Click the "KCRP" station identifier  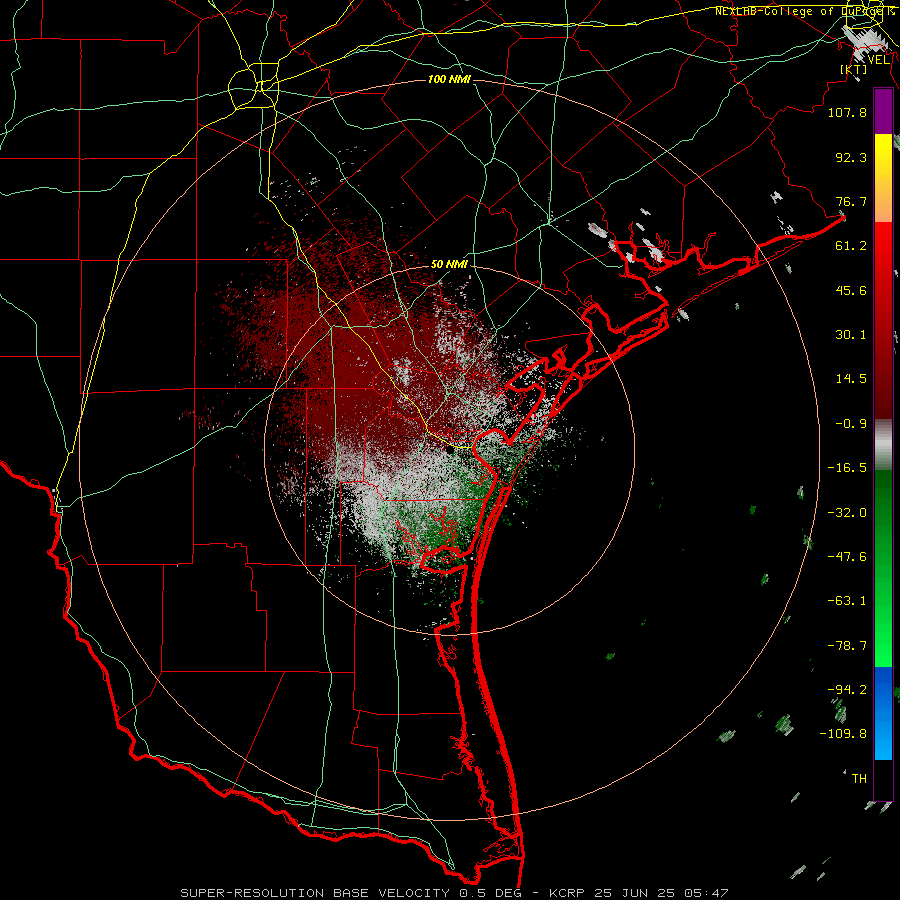(566, 893)
